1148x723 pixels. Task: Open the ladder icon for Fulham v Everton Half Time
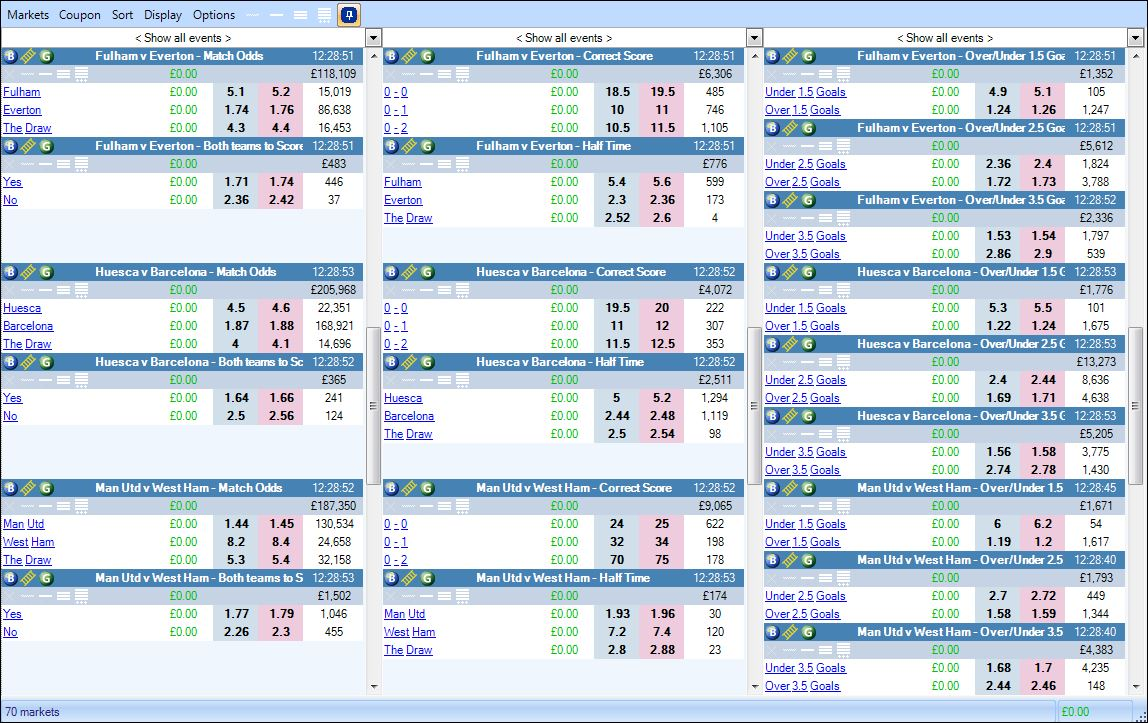[409, 146]
